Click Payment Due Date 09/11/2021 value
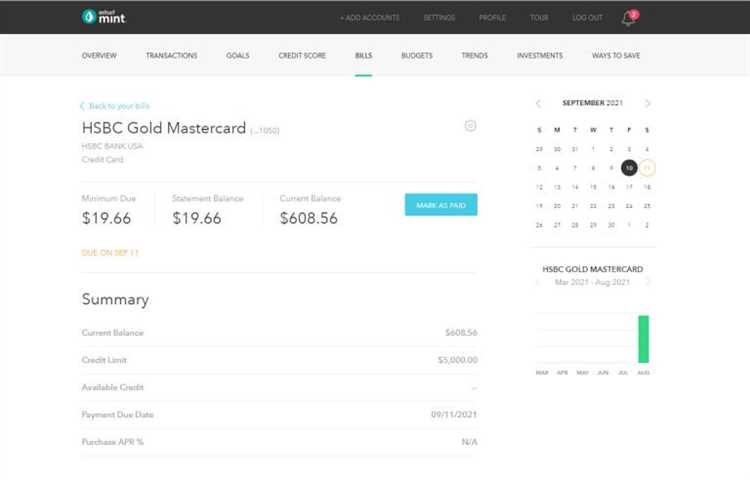Image resolution: width=750 pixels, height=480 pixels. 454,415
